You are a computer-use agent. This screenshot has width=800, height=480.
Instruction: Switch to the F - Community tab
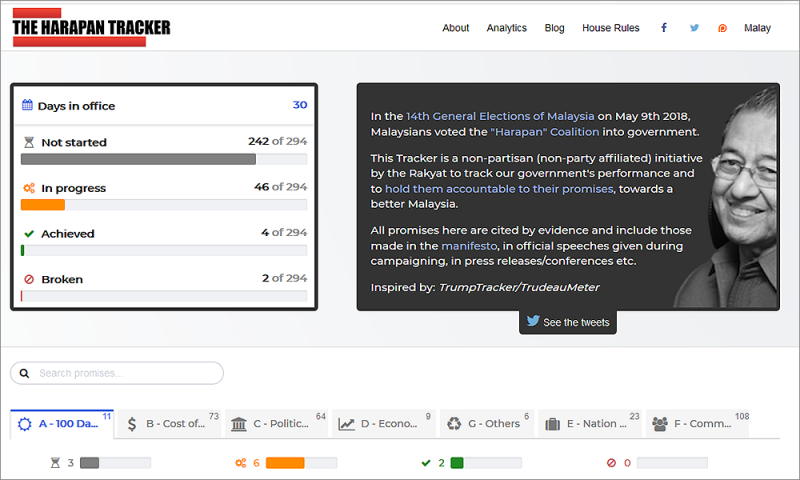pyautogui.click(x=697, y=424)
